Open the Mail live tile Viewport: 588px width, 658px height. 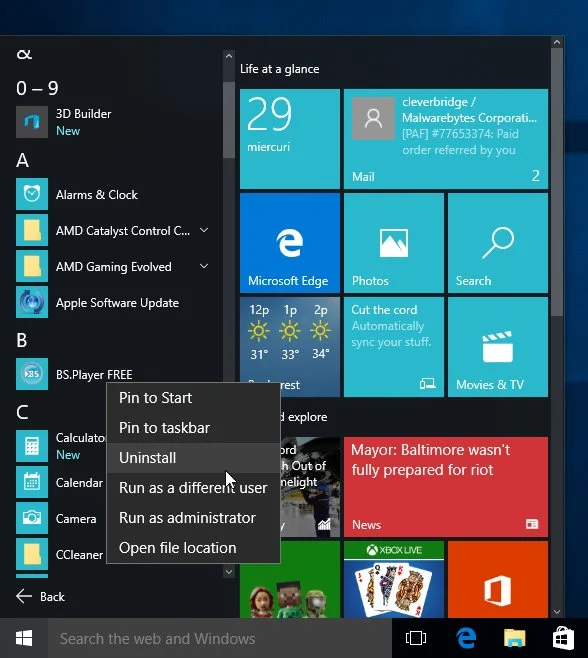tap(446, 139)
